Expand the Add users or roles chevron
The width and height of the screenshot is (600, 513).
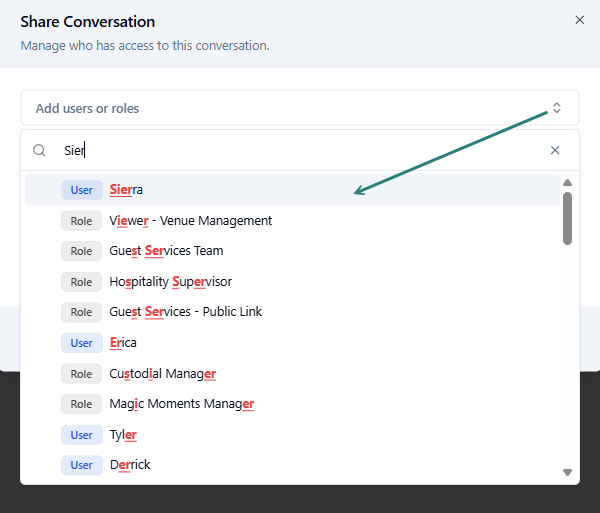tap(557, 108)
